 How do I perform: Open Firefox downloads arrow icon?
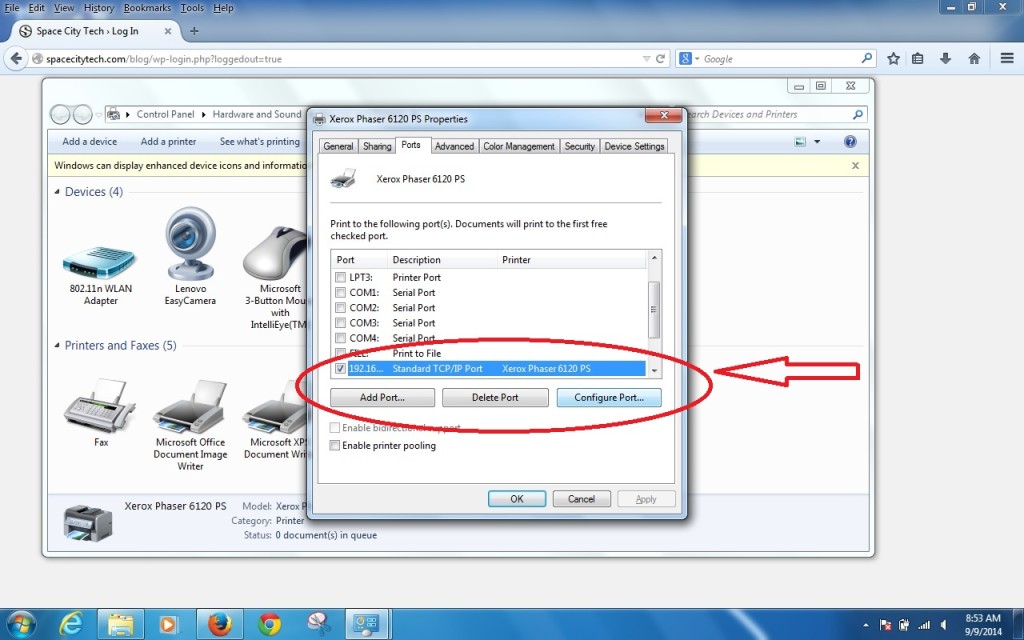pos(945,59)
